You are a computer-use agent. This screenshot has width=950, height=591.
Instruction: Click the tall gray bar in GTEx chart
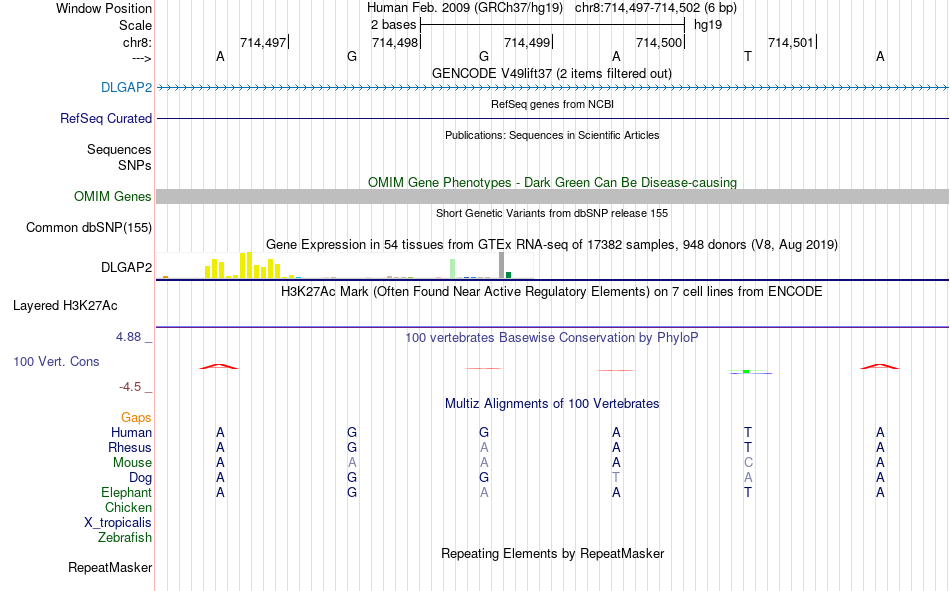tap(501, 265)
